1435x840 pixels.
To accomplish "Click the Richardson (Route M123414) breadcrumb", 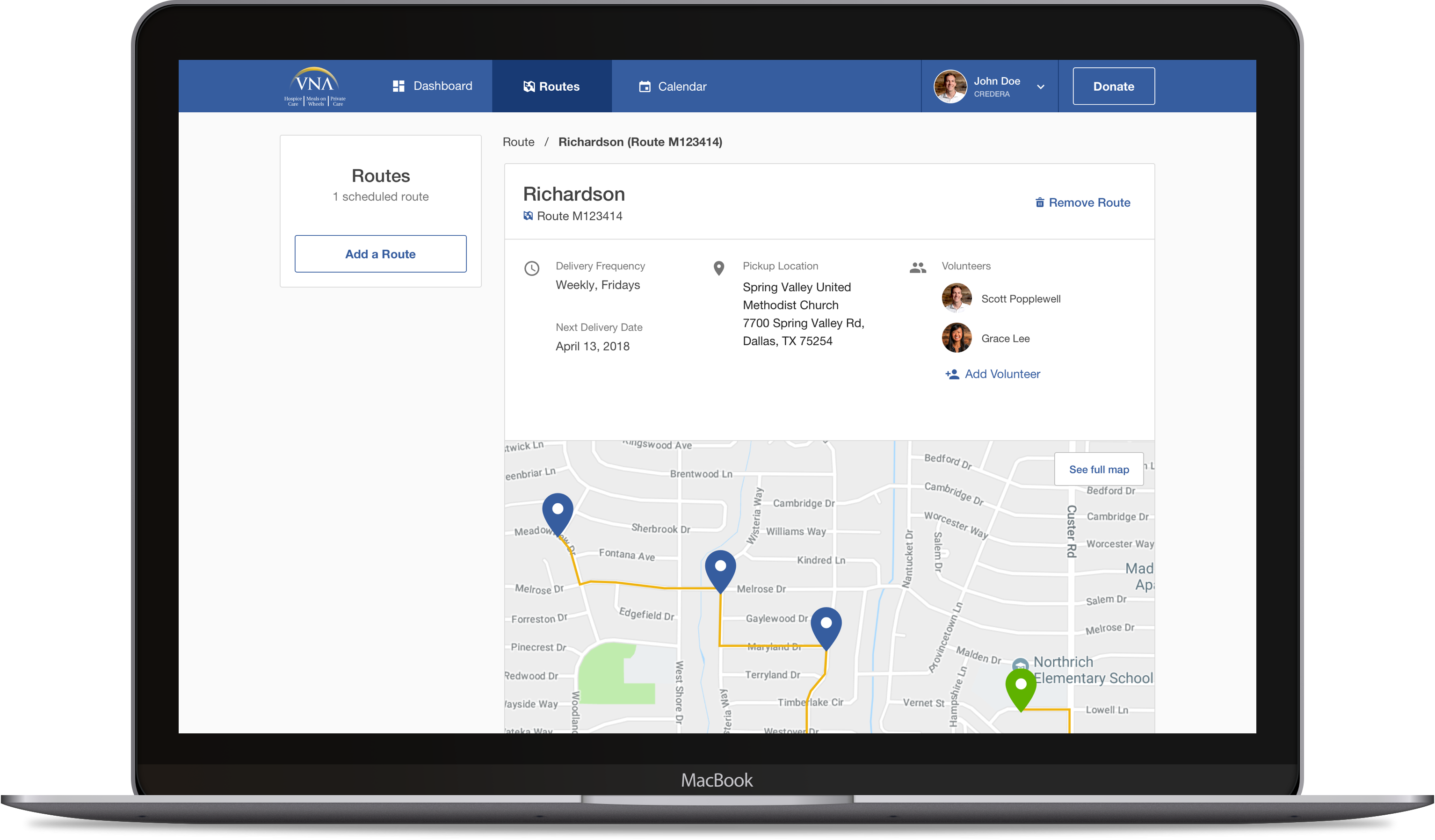I will [x=640, y=142].
